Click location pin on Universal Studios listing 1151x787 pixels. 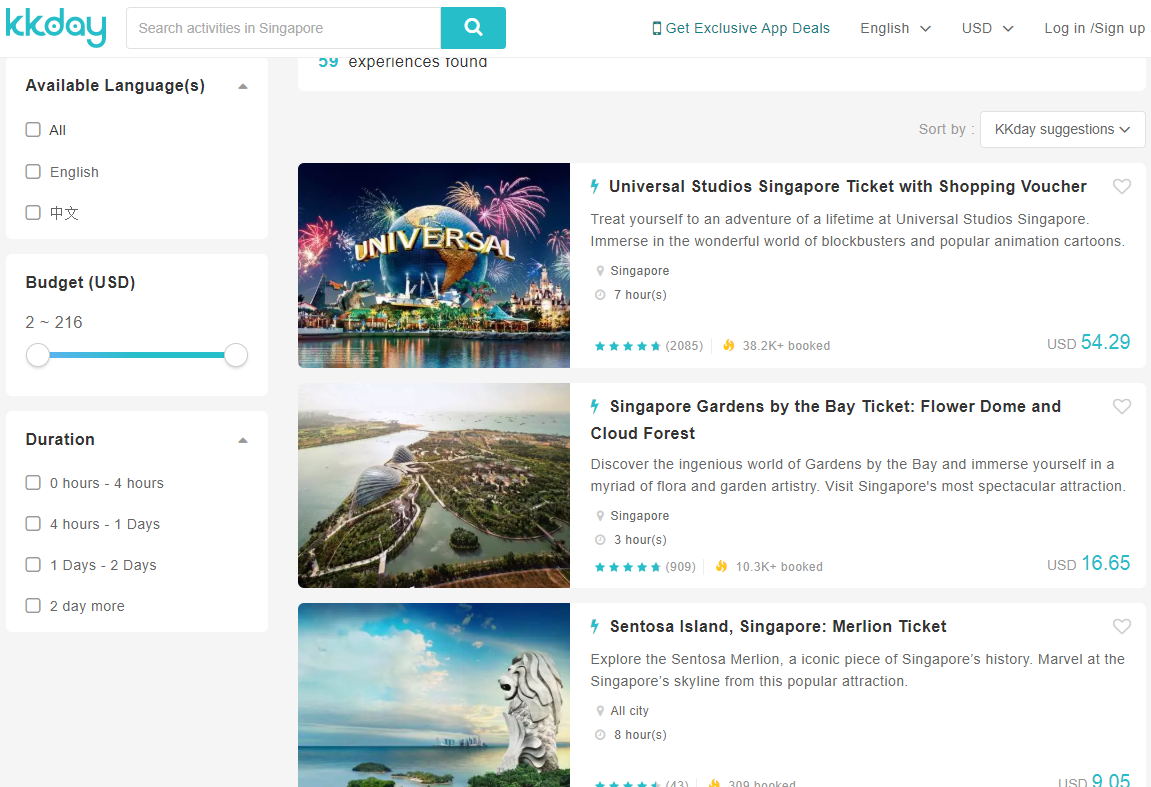600,271
